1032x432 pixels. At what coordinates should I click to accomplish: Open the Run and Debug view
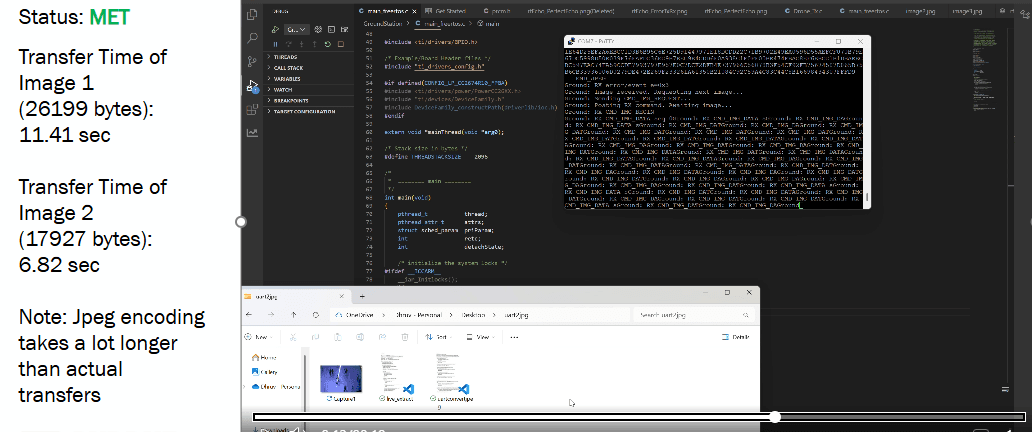pyautogui.click(x=252, y=85)
